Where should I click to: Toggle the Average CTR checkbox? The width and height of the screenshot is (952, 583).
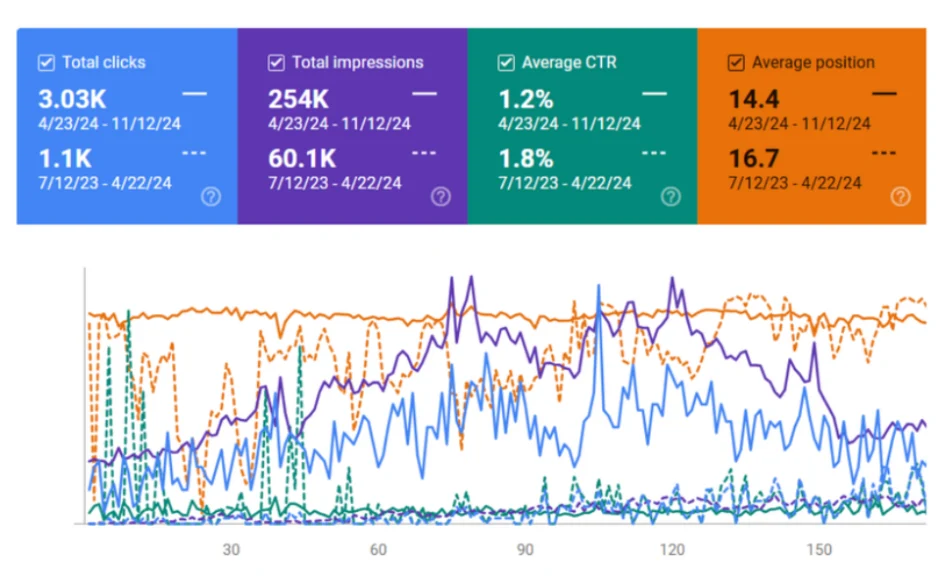pos(506,63)
